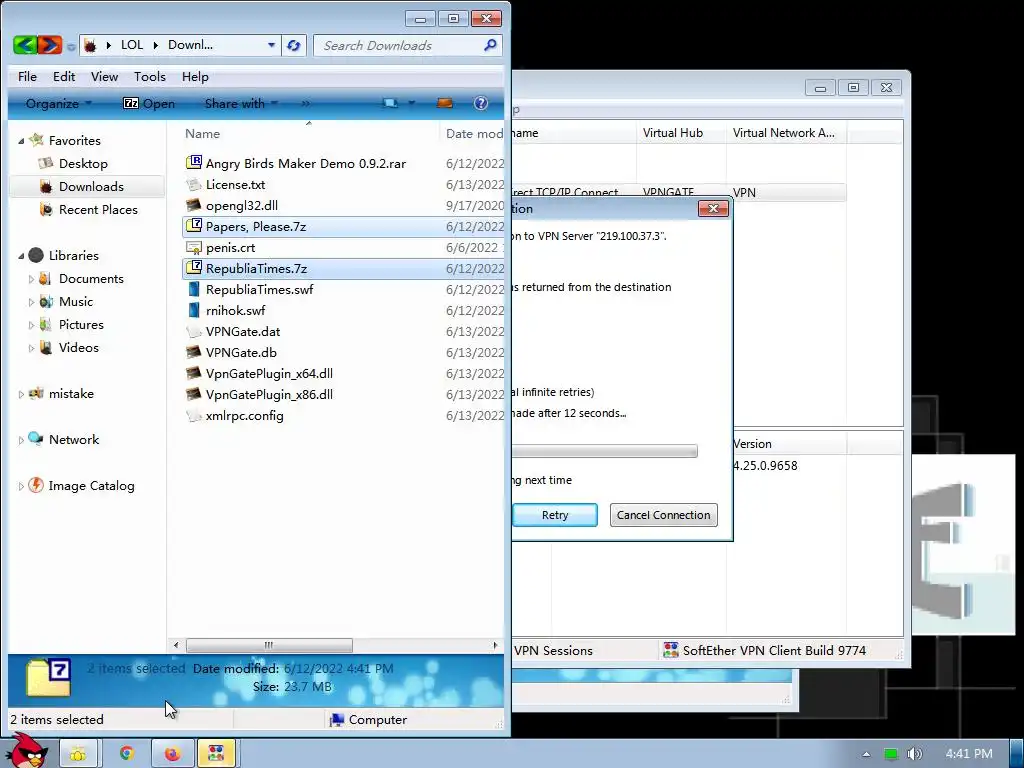Show more toolbar commands chevron
Viewport: 1024px width, 768px height.
coord(305,103)
